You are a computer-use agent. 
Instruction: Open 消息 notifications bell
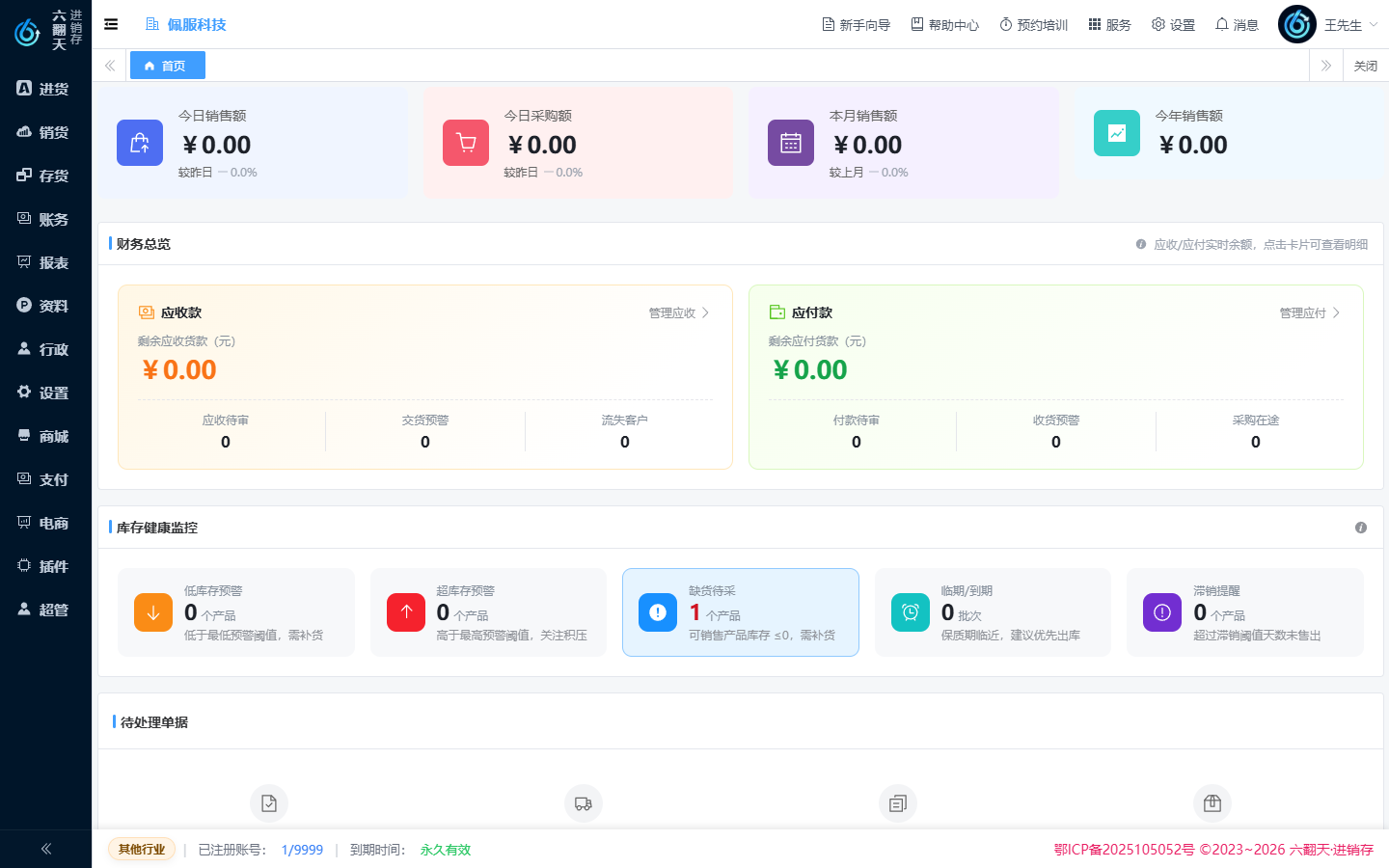coord(1237,25)
